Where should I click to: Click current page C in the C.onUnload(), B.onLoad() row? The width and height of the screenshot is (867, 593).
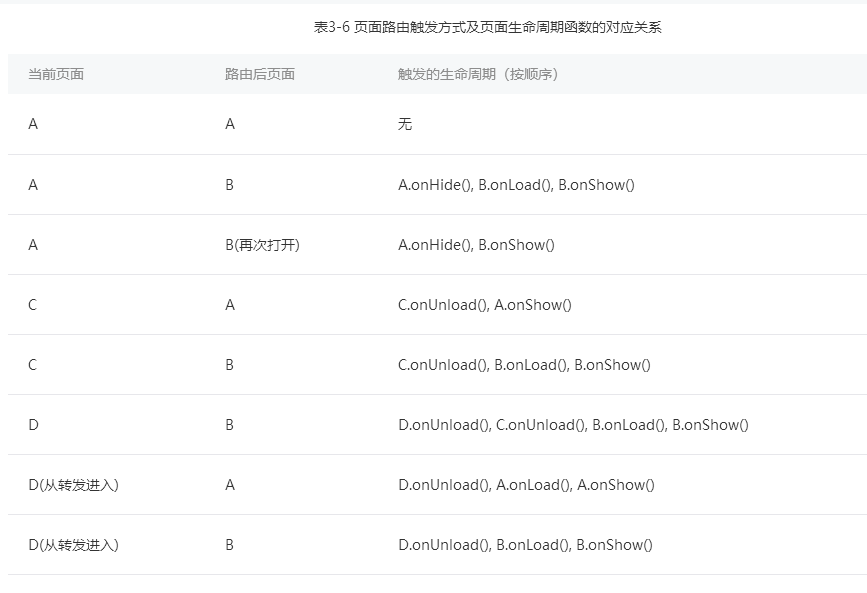pyautogui.click(x=33, y=365)
